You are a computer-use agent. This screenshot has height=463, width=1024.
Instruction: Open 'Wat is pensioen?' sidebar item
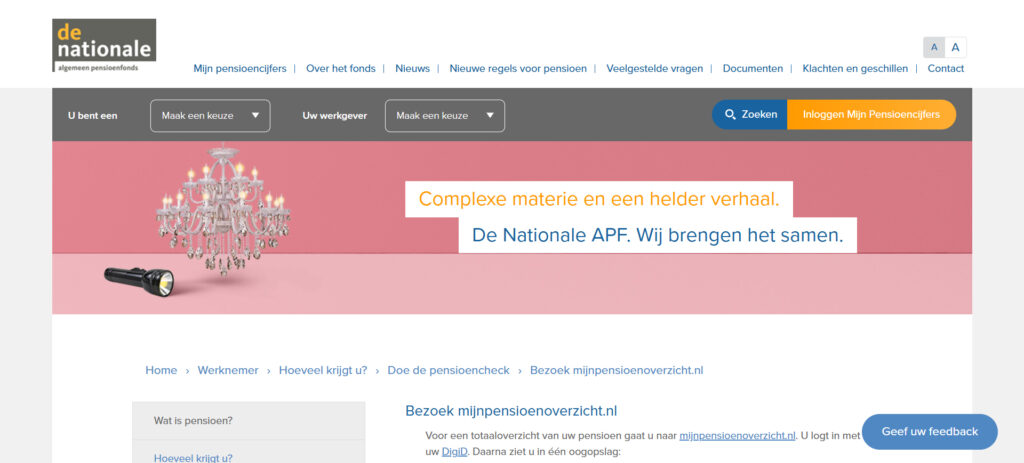pyautogui.click(x=249, y=421)
